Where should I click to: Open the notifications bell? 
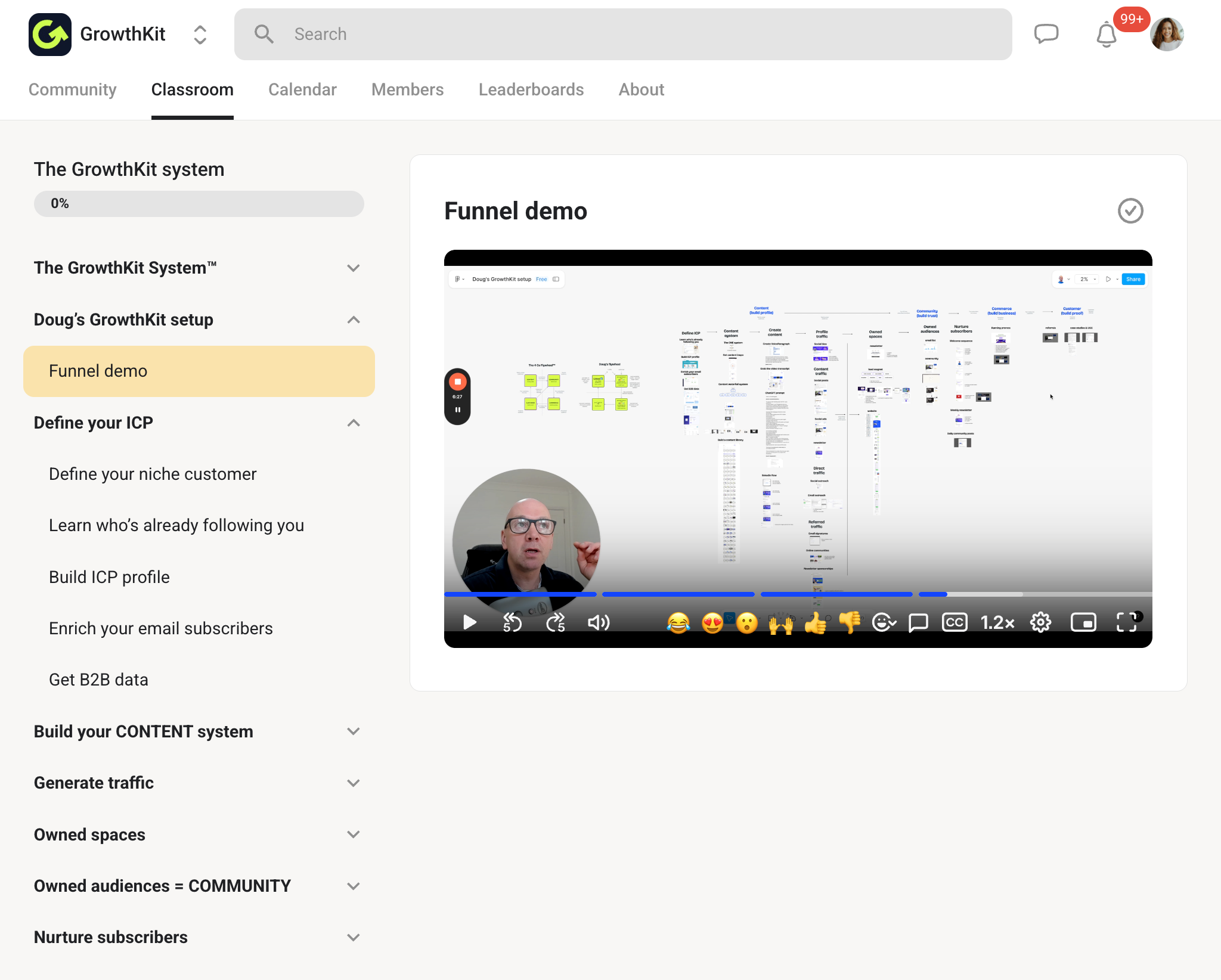click(x=1107, y=35)
